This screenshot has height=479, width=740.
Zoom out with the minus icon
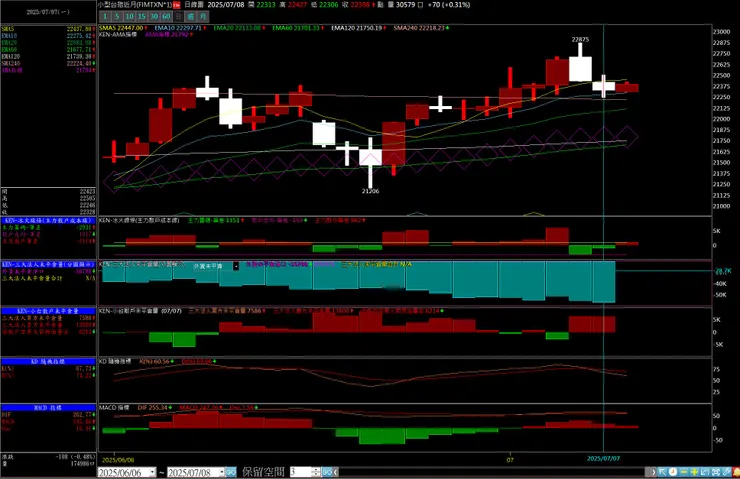[683, 472]
